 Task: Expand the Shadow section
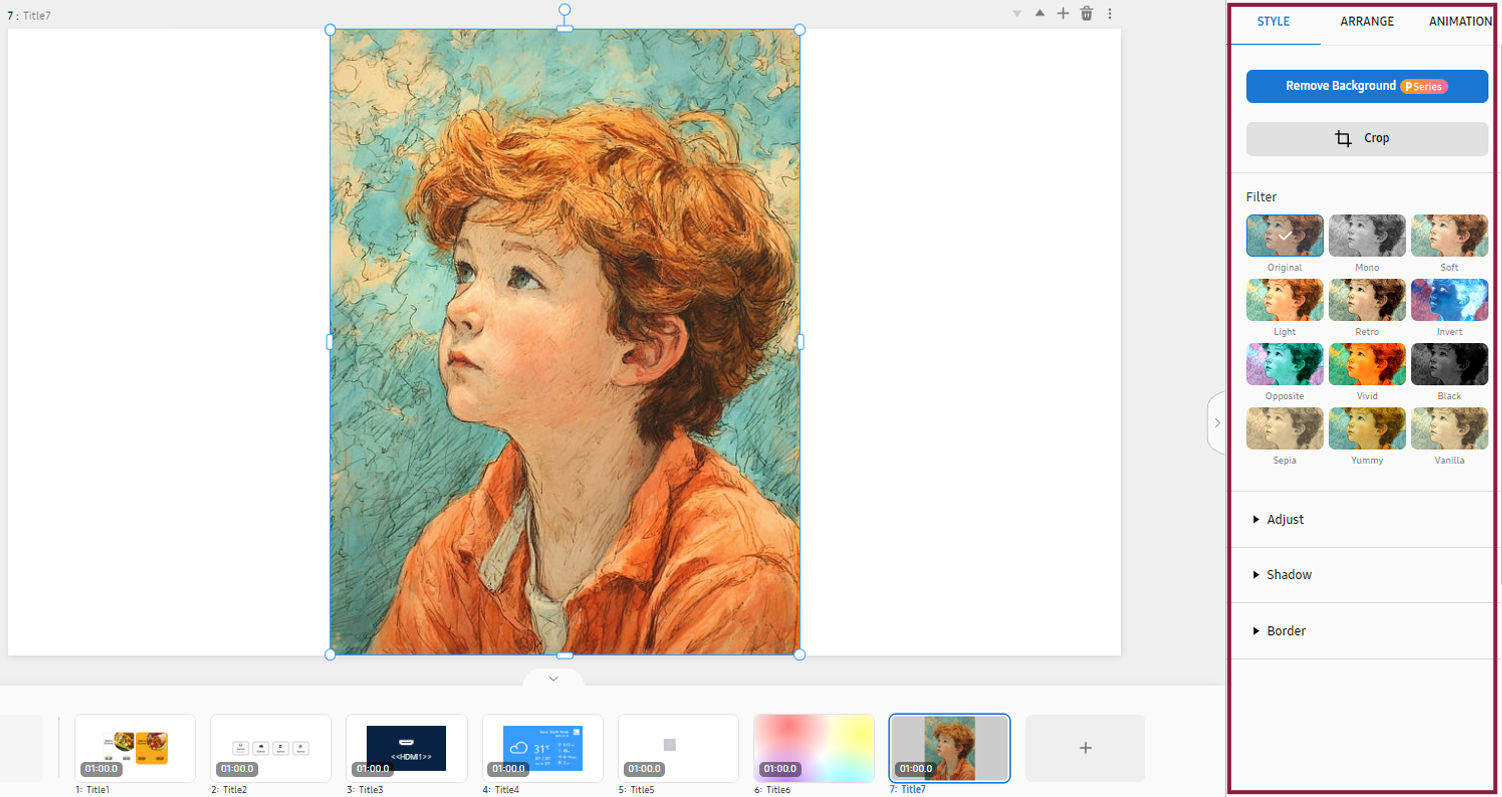click(1288, 575)
